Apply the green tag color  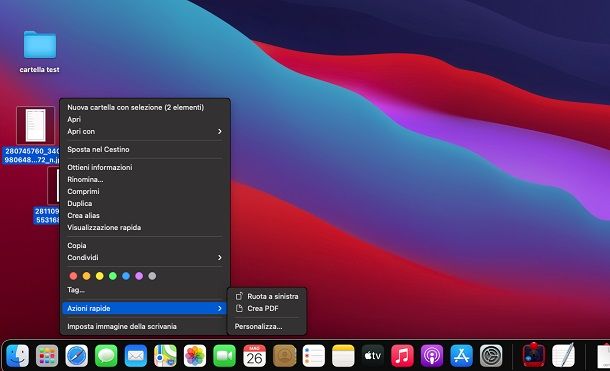113,276
